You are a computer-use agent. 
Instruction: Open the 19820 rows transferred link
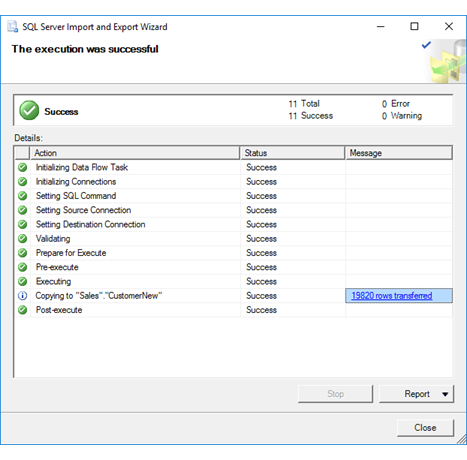(x=392, y=296)
